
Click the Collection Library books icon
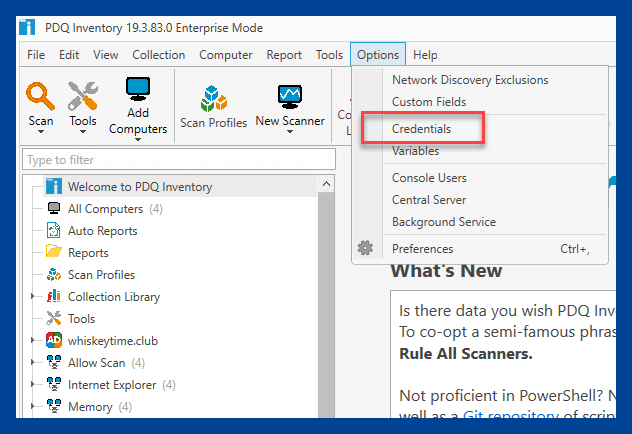[54, 296]
